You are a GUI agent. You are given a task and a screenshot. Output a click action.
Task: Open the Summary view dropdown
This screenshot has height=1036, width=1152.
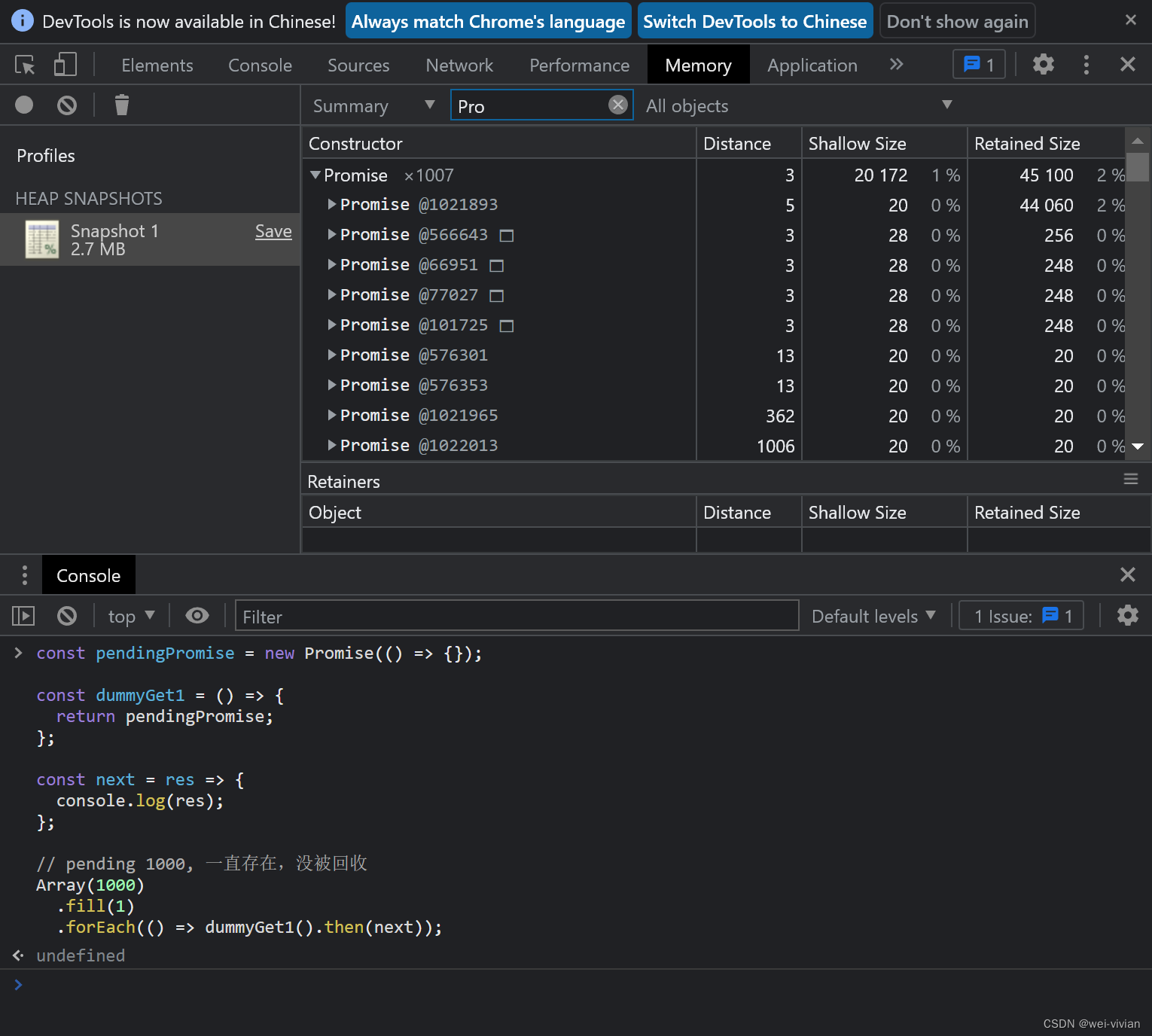pos(373,106)
